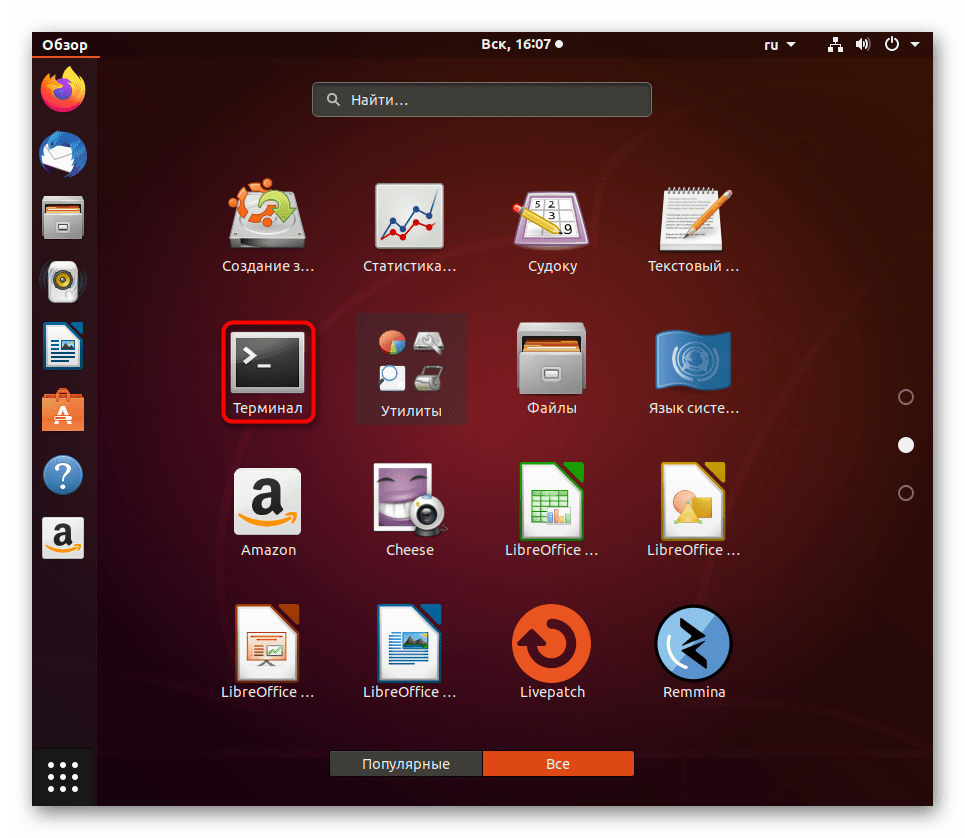Image resolution: width=965 pixels, height=838 pixels.
Task: Click the volume icon in top bar
Action: (x=863, y=44)
